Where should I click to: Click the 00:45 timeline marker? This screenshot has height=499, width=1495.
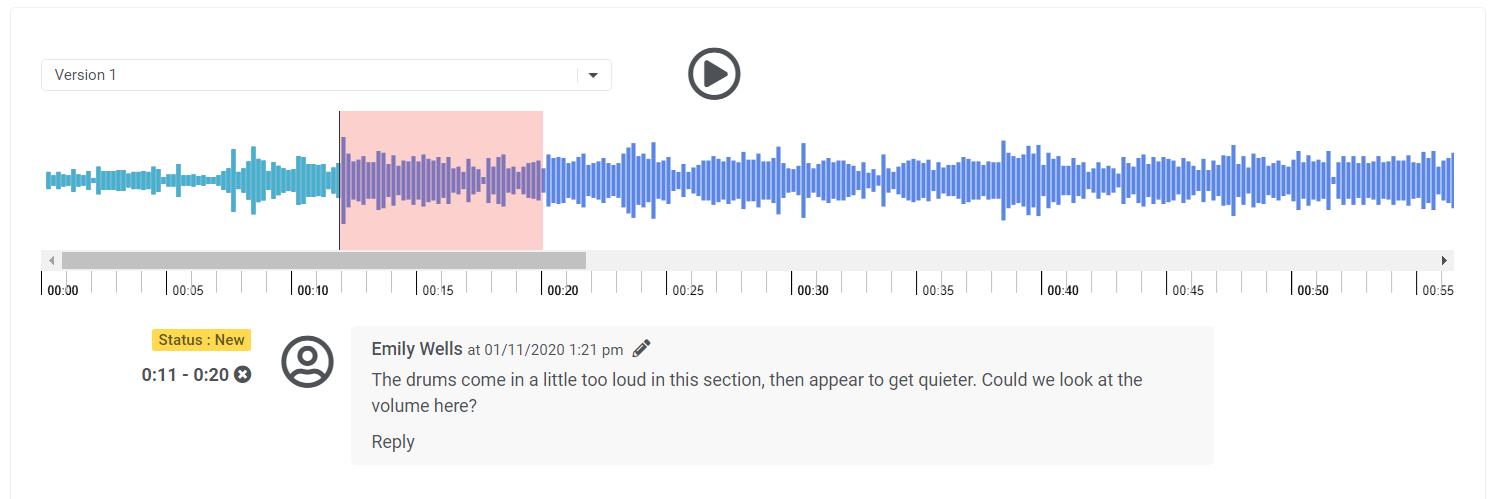tap(1187, 290)
